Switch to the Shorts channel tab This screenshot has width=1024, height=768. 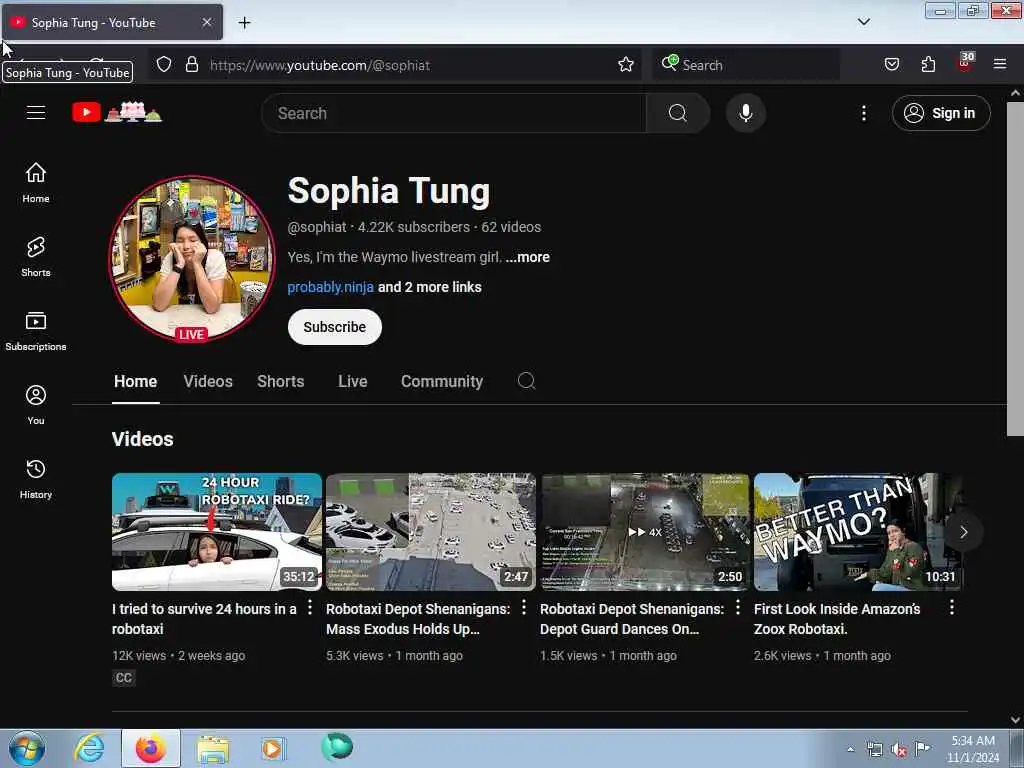[x=280, y=381]
